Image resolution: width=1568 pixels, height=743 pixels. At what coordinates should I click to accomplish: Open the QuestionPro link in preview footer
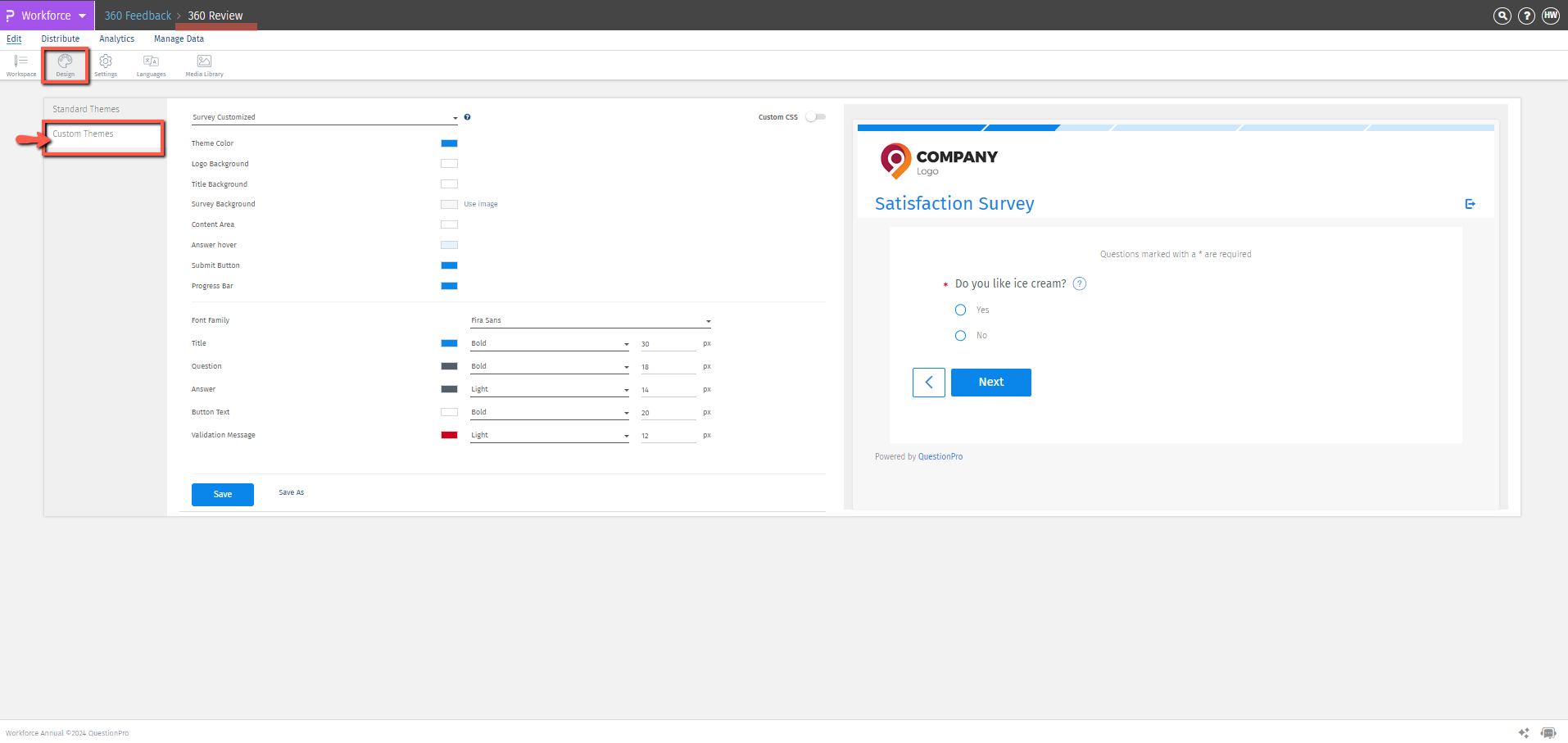[x=940, y=456]
